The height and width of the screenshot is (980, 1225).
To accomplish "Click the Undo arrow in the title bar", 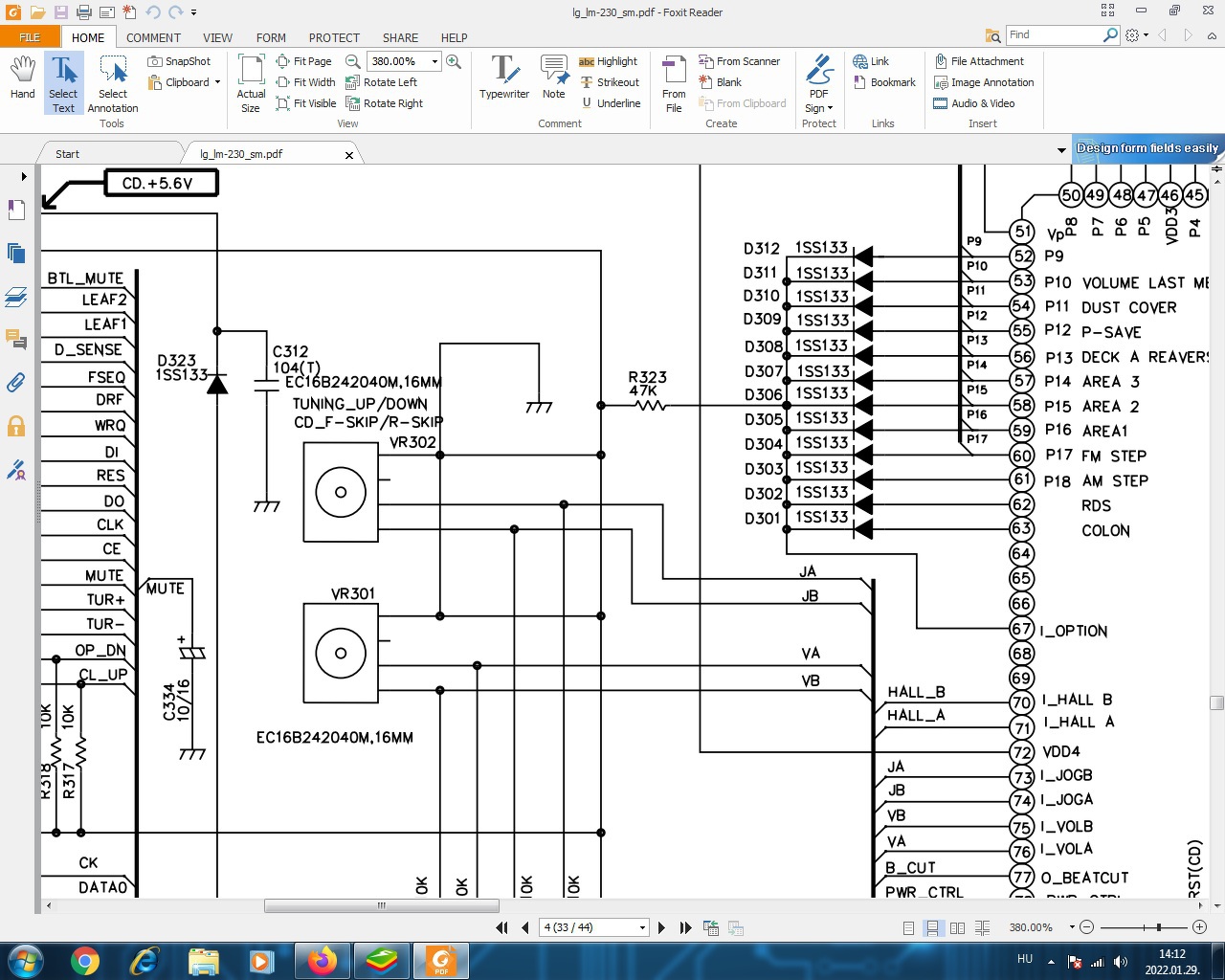I will (154, 12).
